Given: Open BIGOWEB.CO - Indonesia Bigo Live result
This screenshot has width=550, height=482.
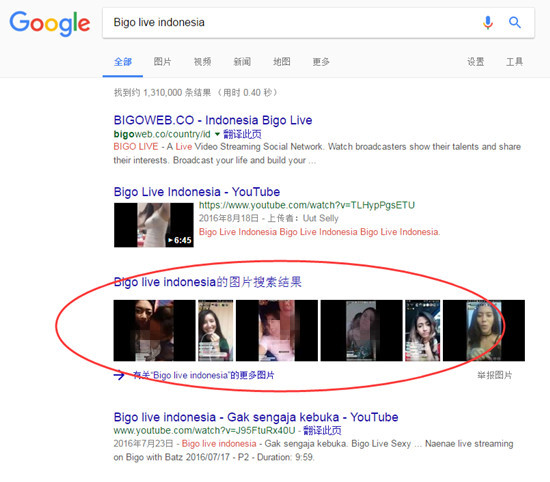Looking at the screenshot, I should (213, 120).
